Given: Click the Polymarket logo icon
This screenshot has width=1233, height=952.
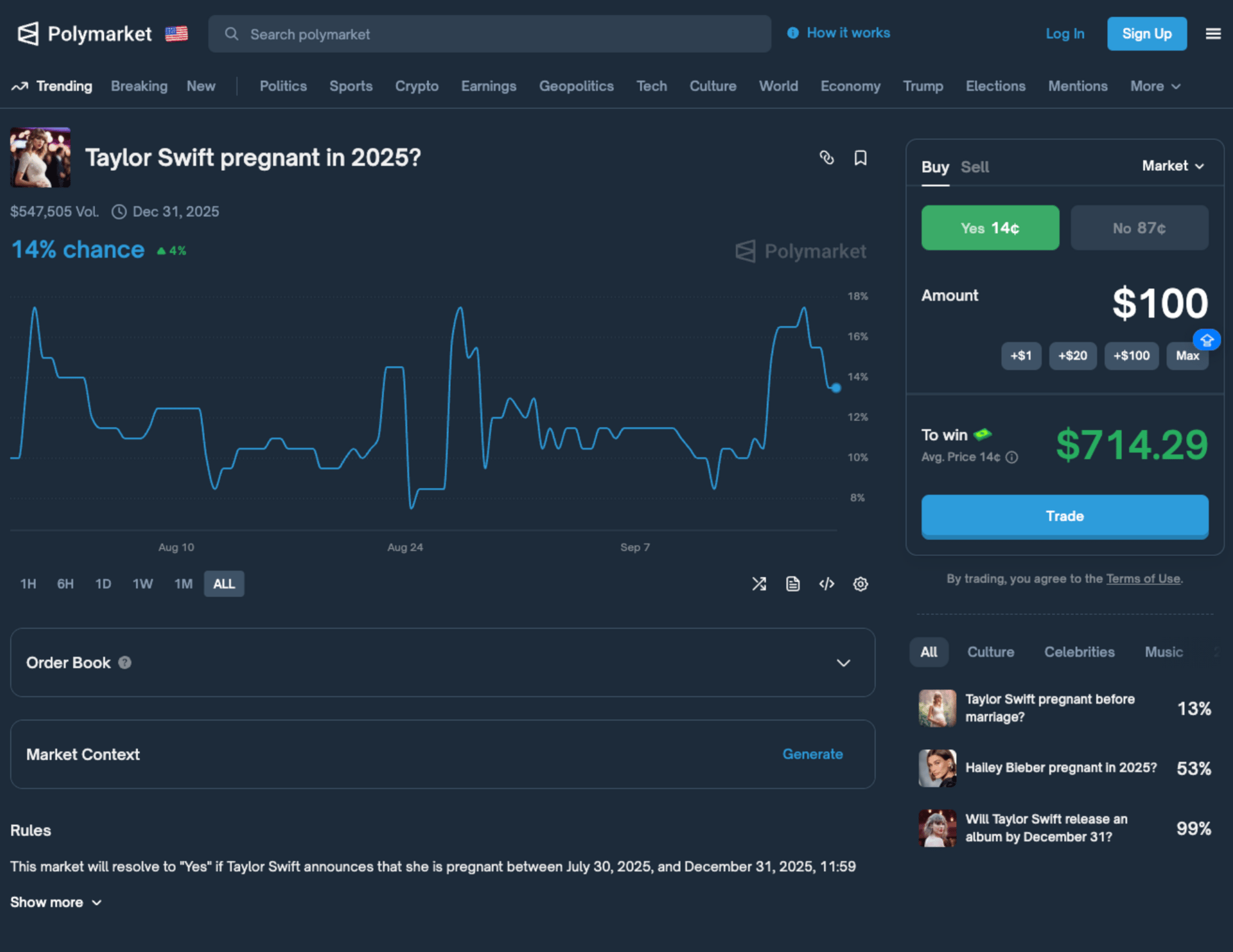Looking at the screenshot, I should point(28,34).
